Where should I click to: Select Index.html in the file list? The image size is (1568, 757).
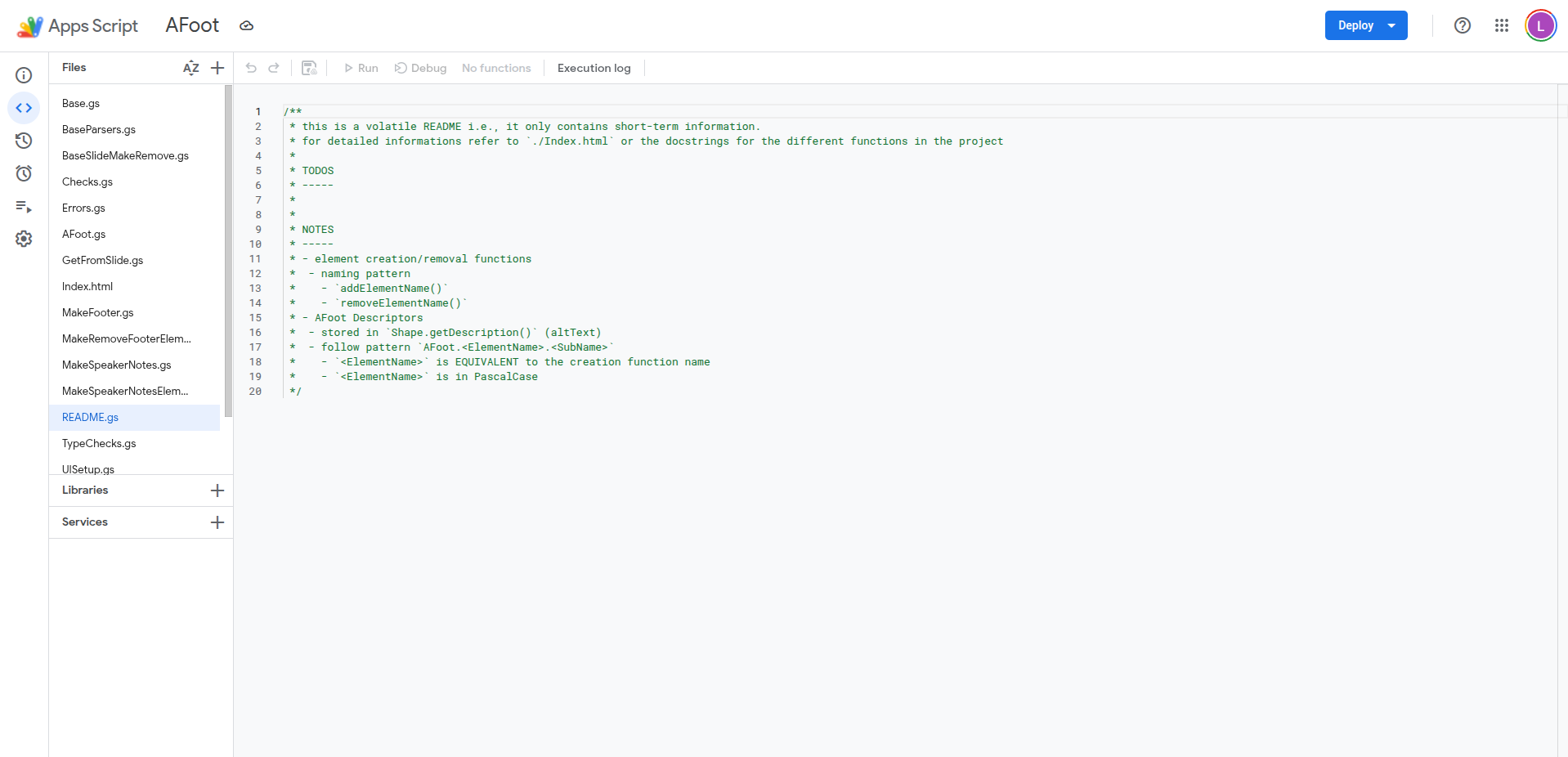point(87,286)
